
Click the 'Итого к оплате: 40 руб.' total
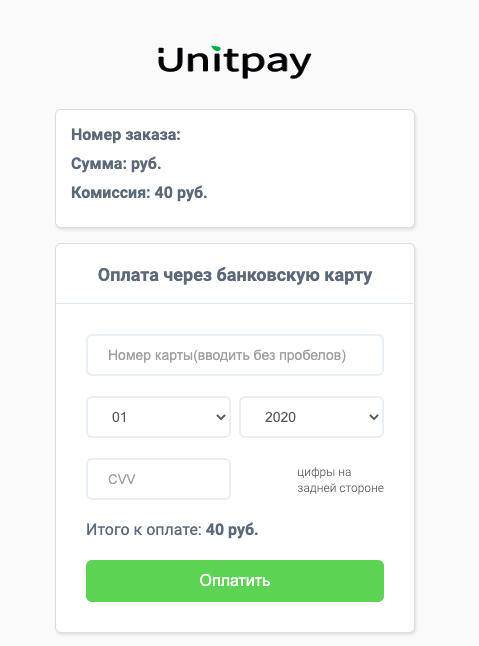[172, 530]
